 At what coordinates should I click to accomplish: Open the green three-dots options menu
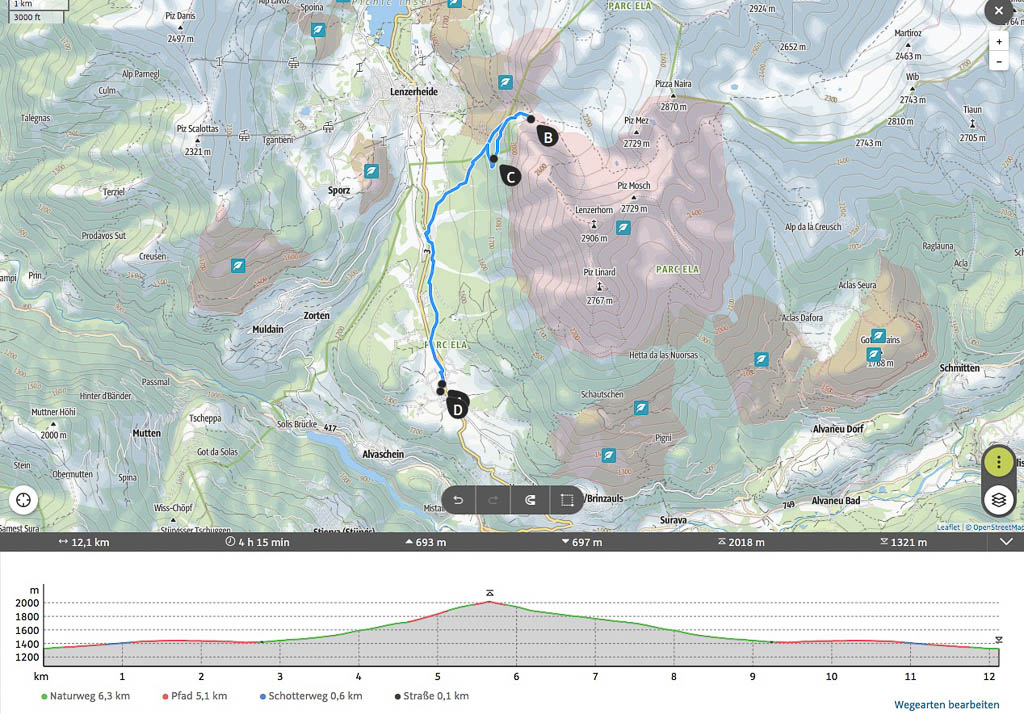pyautogui.click(x=999, y=462)
